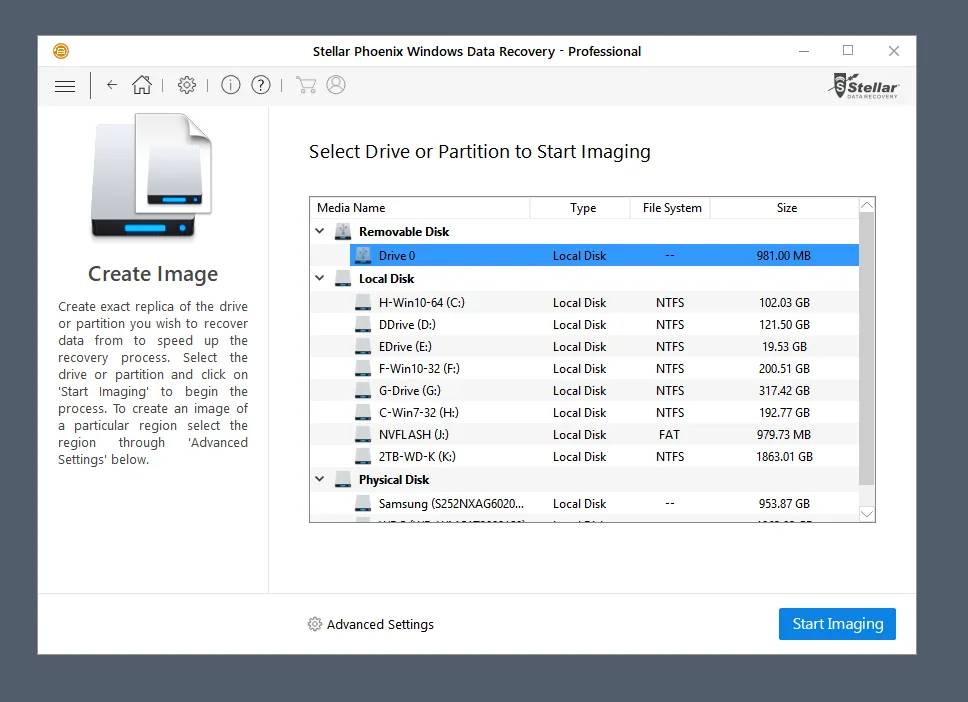Click Start Imaging button
Image resolution: width=968 pixels, height=702 pixels.
(837, 624)
